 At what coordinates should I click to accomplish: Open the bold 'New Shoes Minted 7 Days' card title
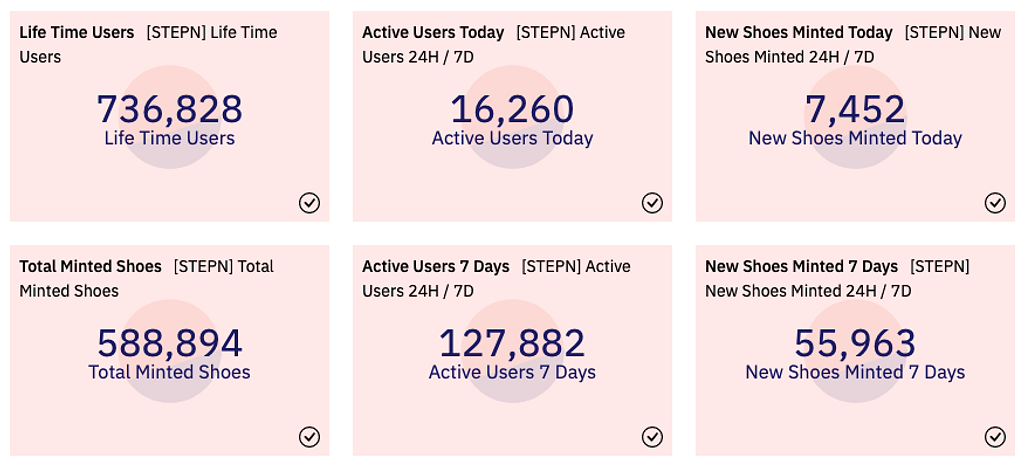(x=801, y=266)
